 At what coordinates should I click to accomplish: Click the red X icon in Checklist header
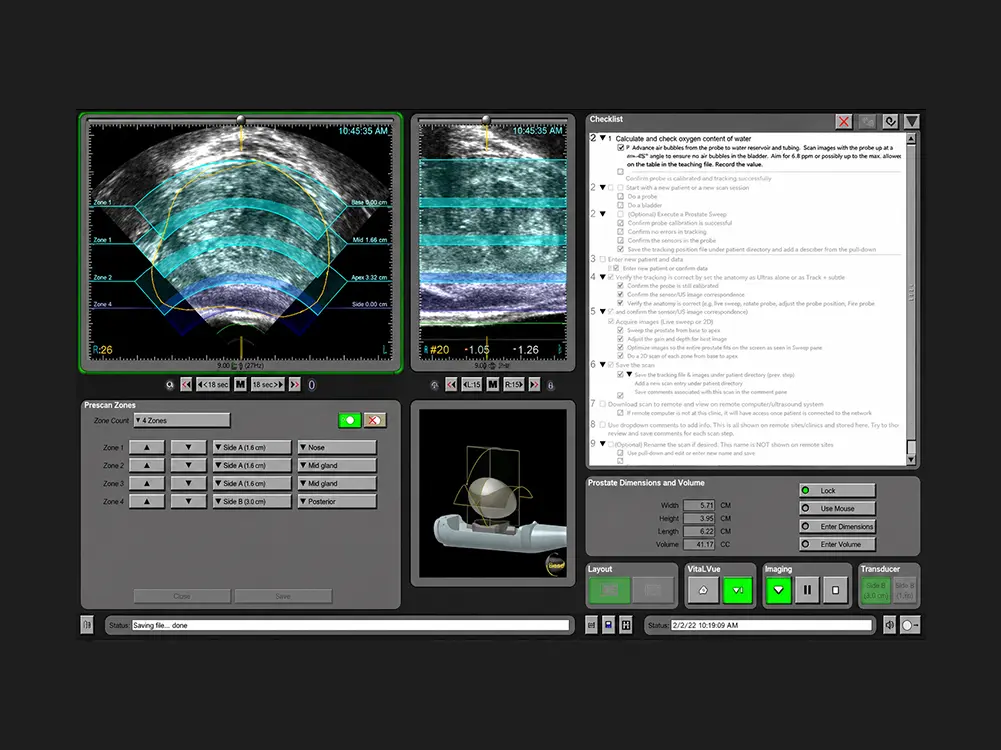click(x=844, y=121)
